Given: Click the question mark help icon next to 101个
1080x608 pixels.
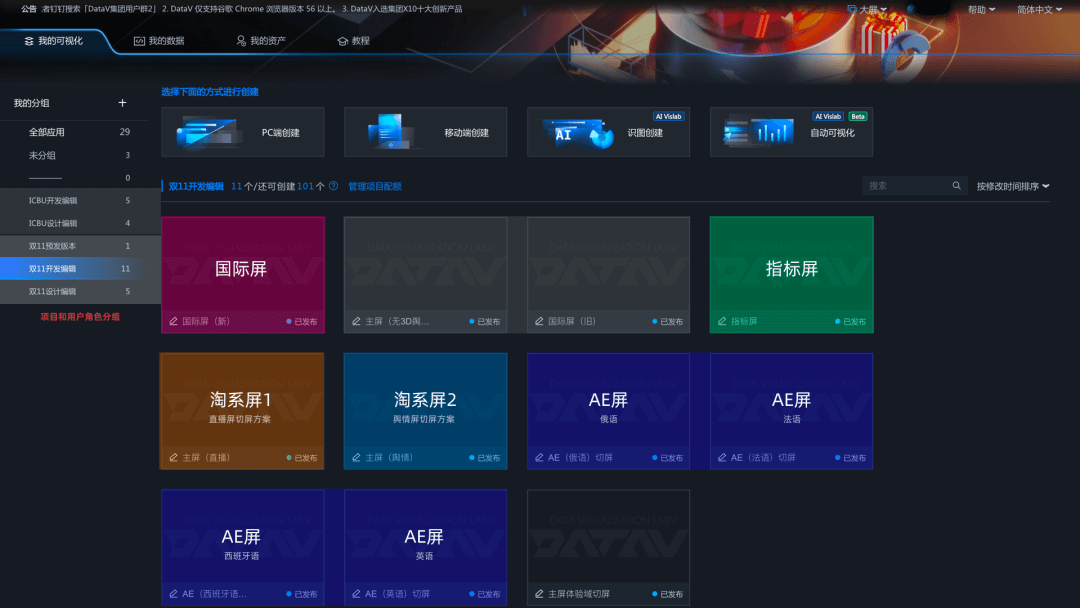Looking at the screenshot, I should point(333,186).
